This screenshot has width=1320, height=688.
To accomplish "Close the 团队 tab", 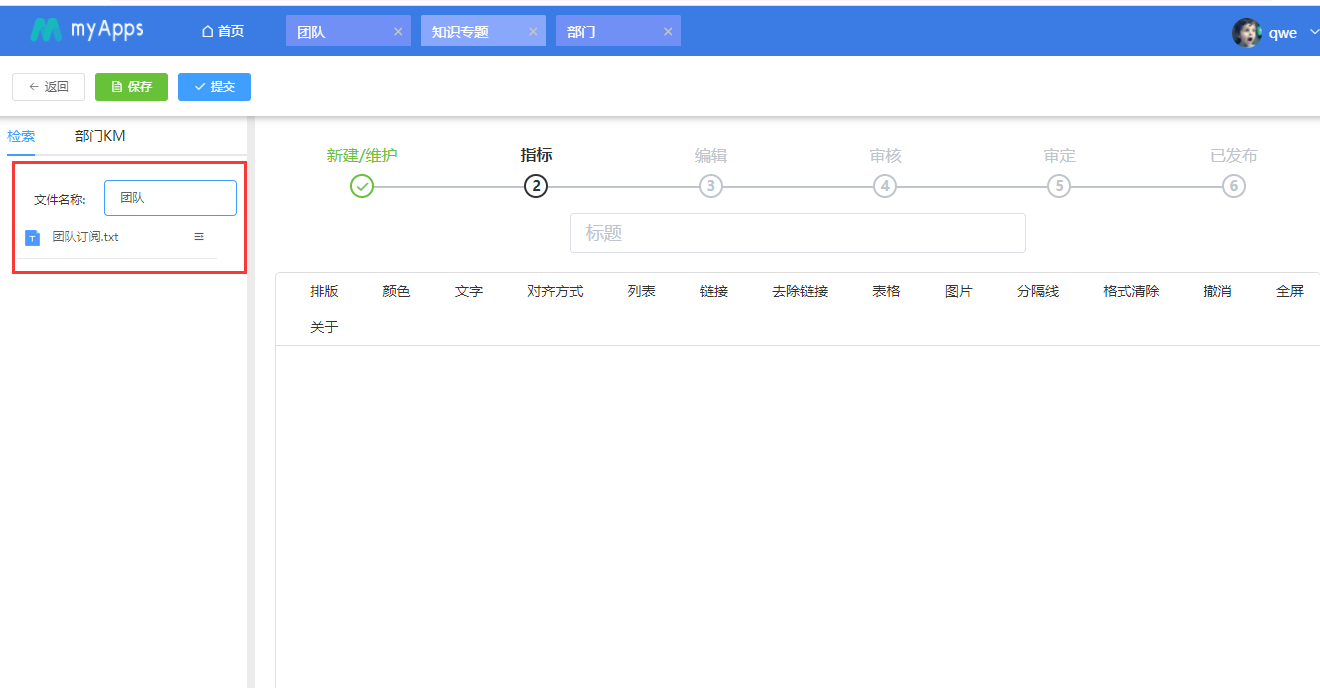I will [x=398, y=31].
